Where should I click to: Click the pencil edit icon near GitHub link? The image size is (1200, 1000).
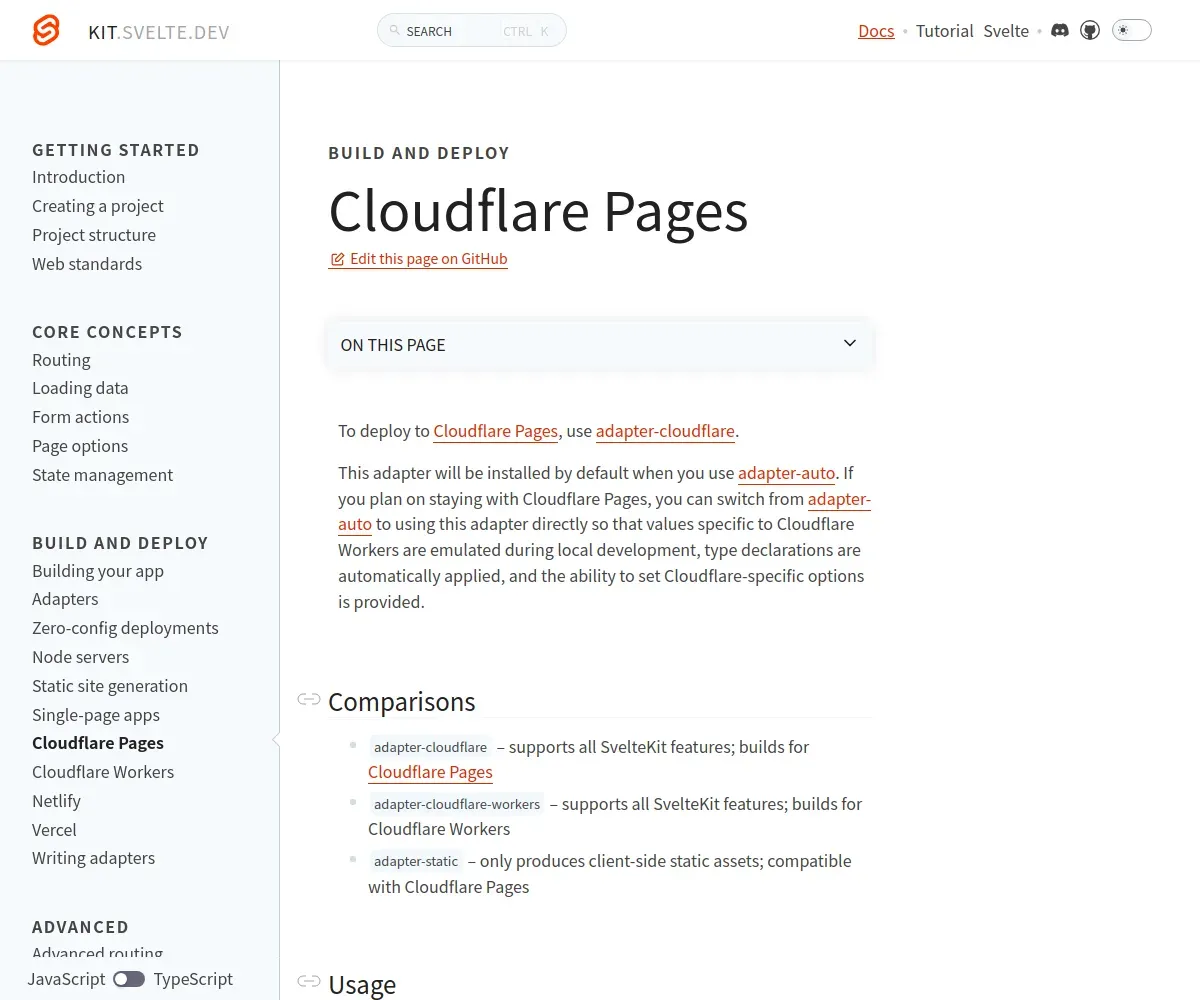point(337,259)
